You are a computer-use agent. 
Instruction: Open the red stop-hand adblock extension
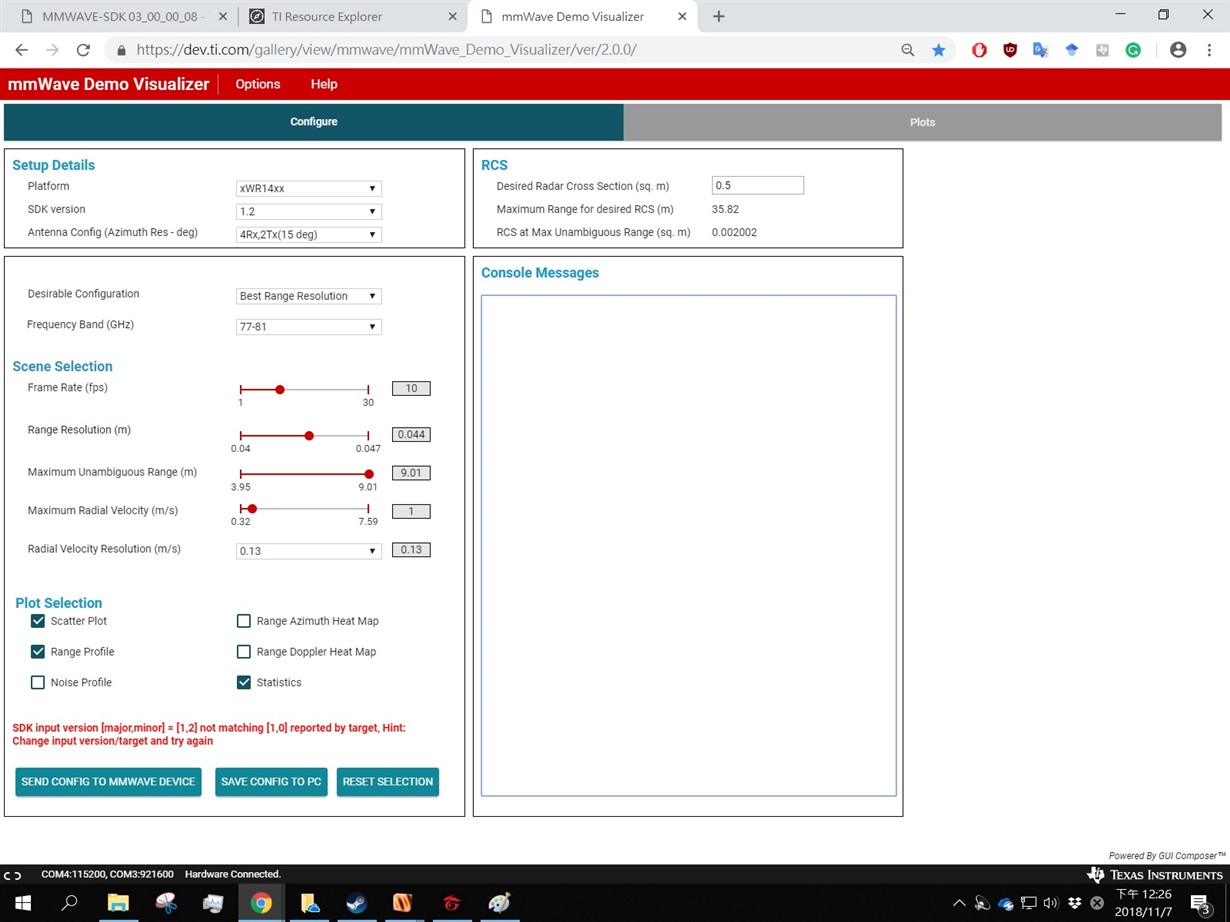(979, 50)
